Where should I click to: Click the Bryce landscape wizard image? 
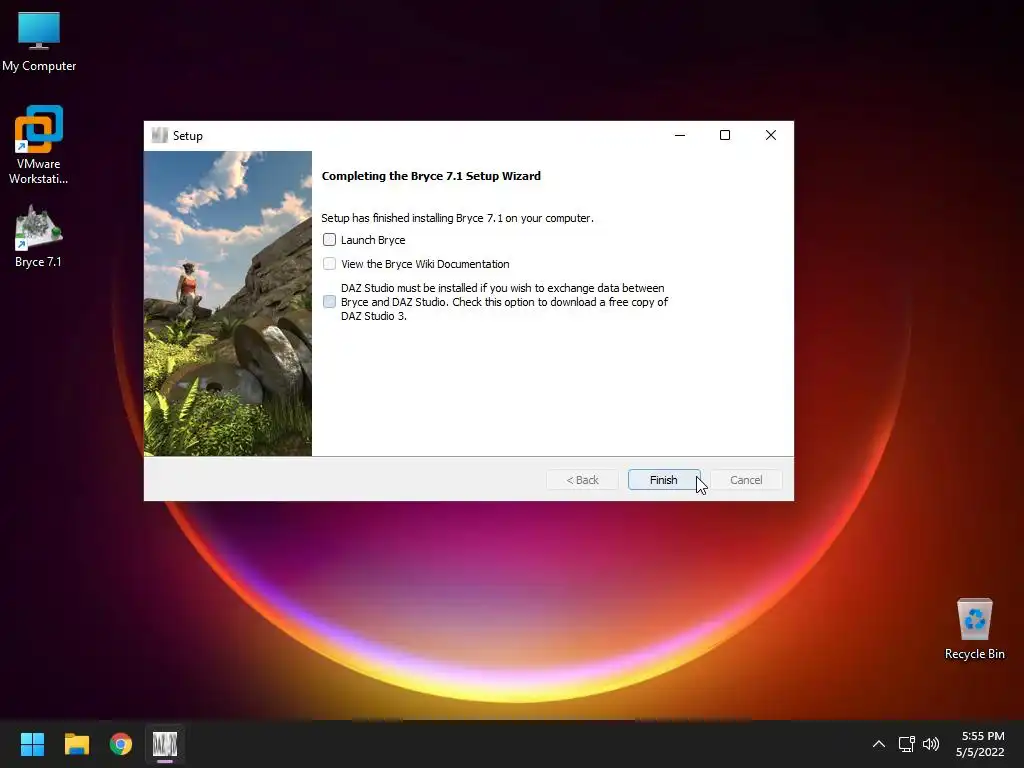click(228, 304)
